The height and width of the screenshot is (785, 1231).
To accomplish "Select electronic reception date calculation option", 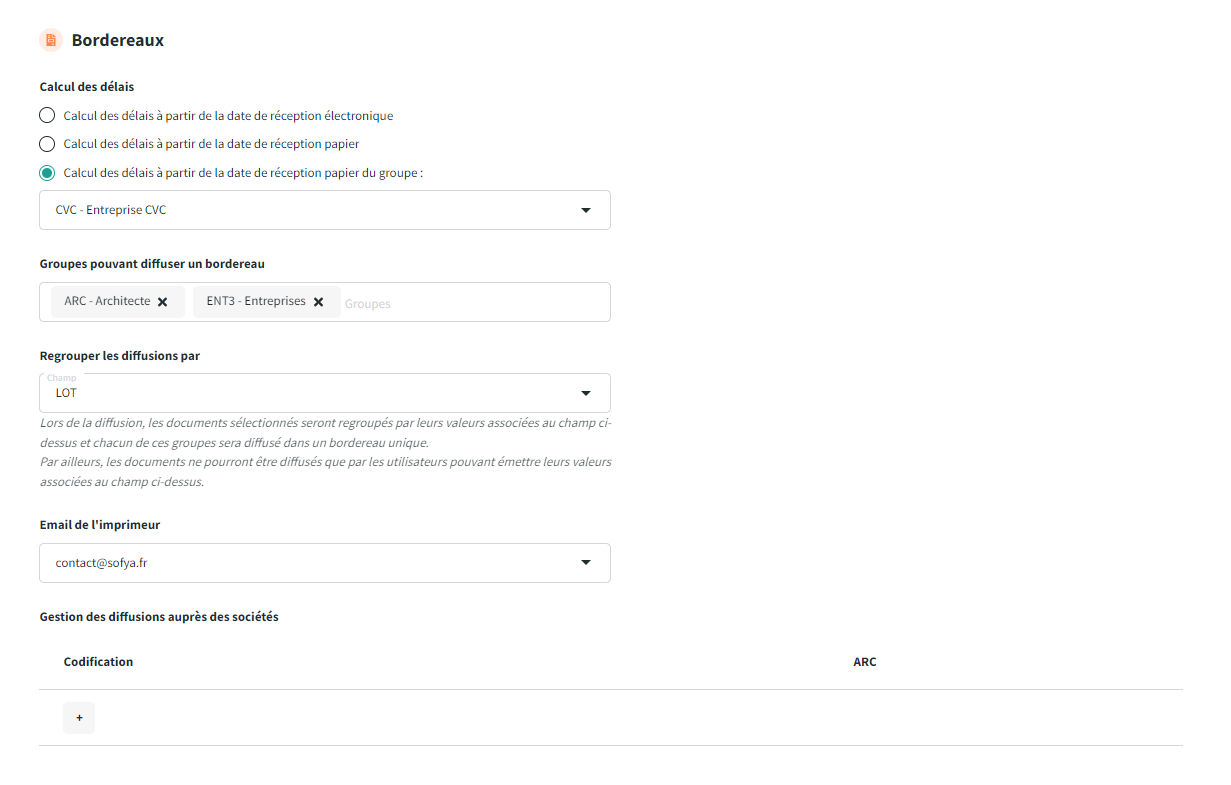I will 47,115.
